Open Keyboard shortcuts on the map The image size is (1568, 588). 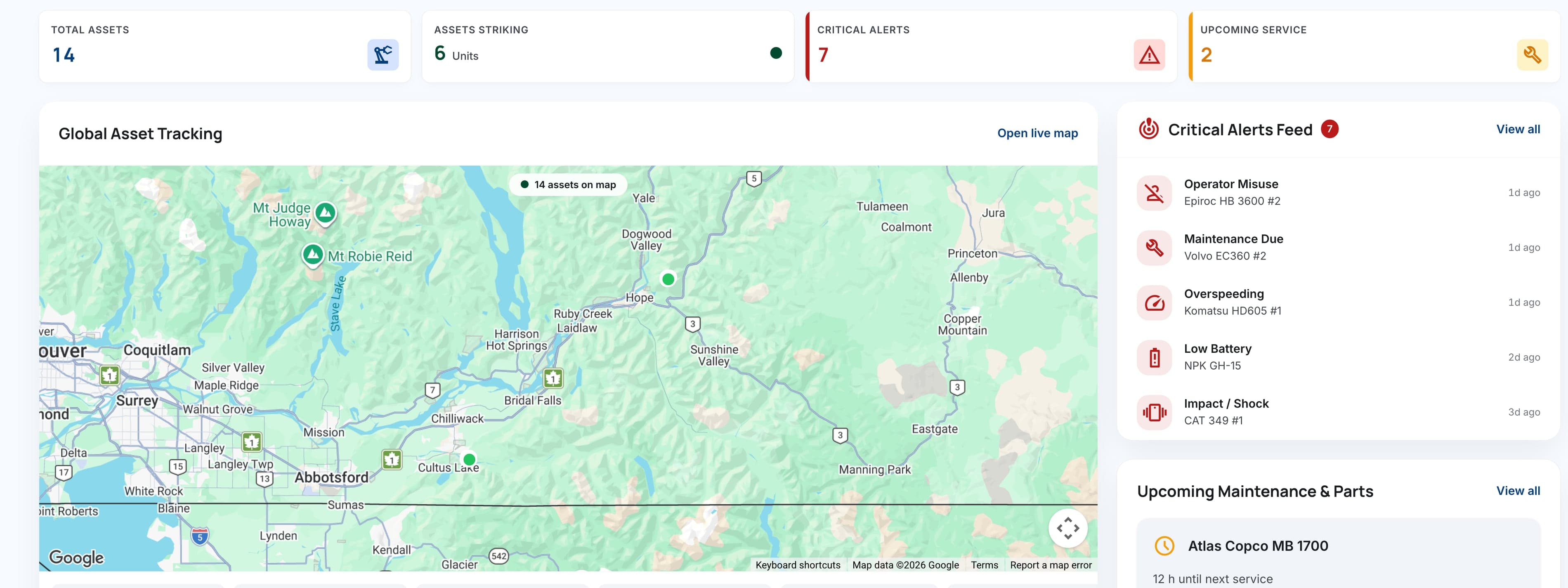point(797,565)
